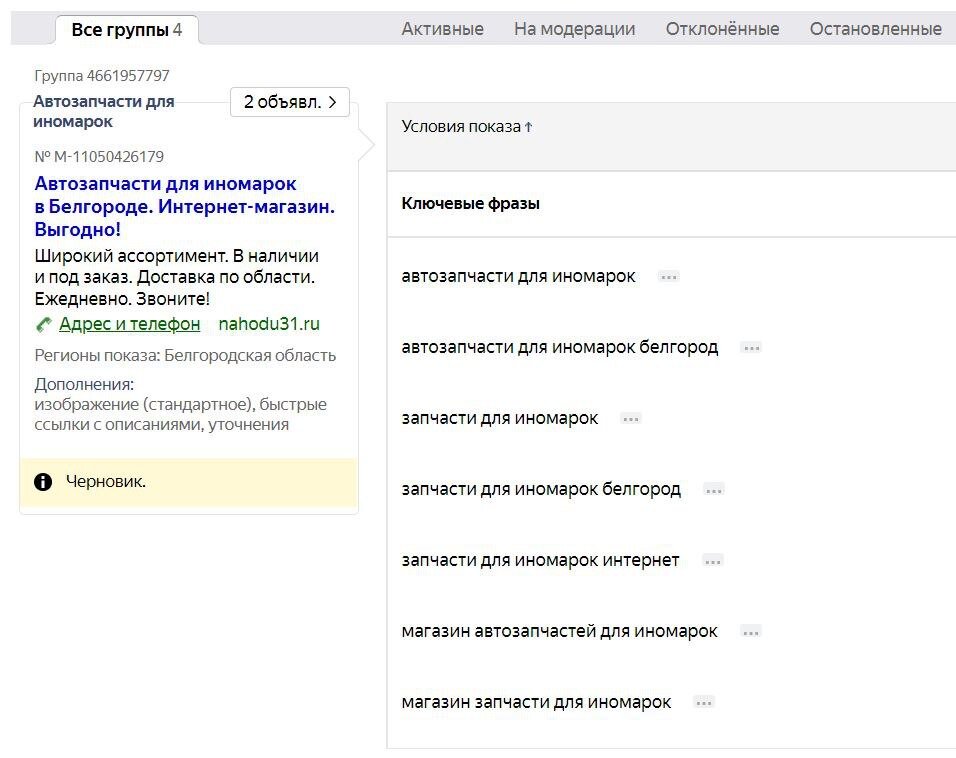Click the «Адрес и телефон» link
956x758 pixels.
point(128,323)
